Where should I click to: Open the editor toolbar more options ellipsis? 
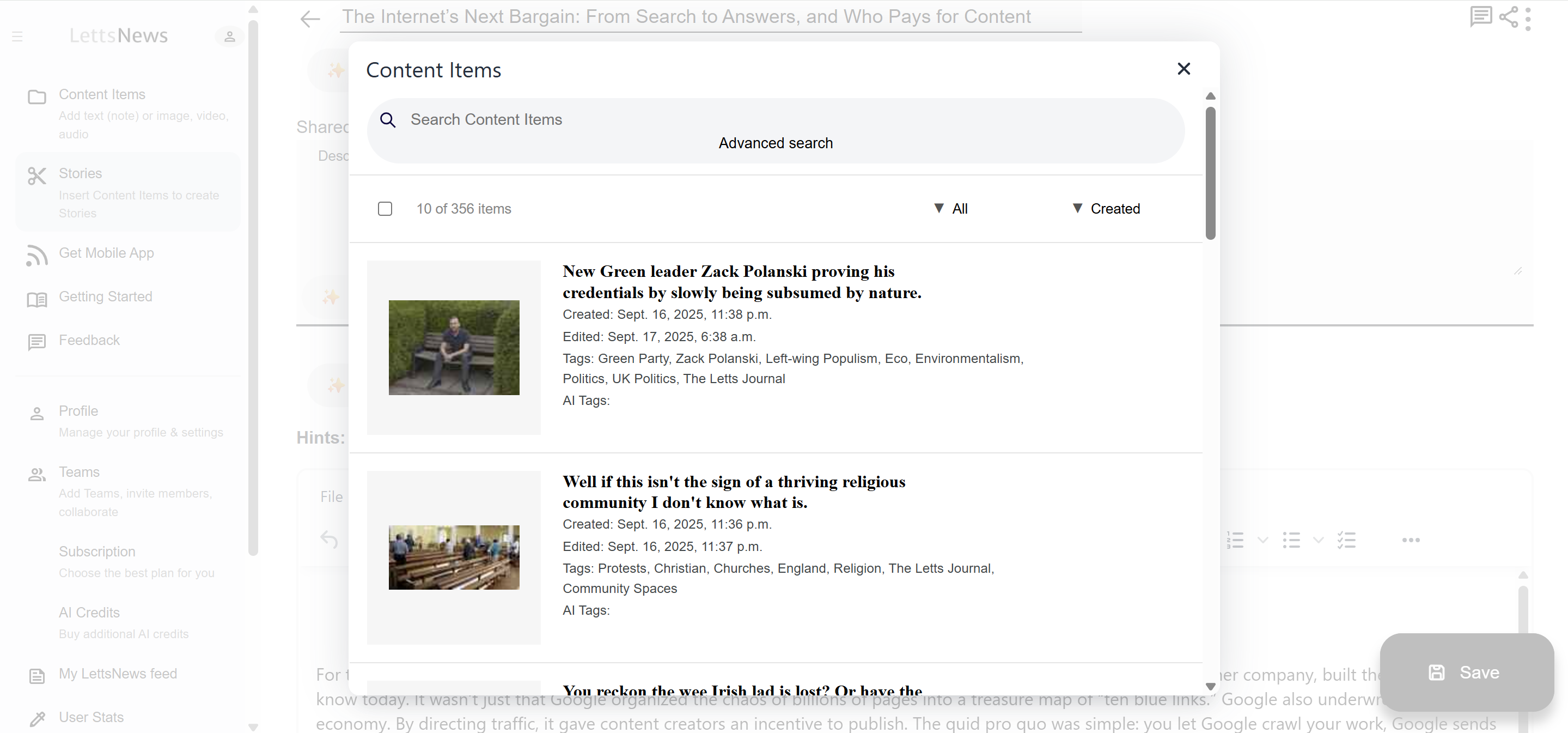click(x=1411, y=540)
